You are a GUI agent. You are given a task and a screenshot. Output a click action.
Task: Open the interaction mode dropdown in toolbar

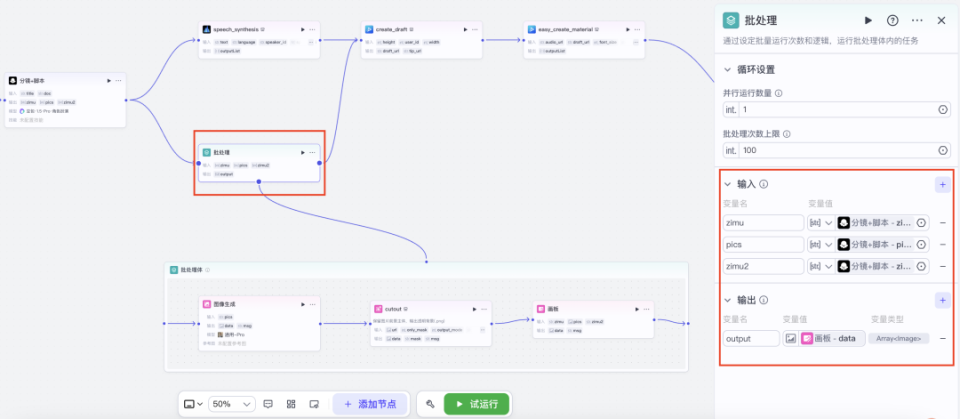pos(193,404)
